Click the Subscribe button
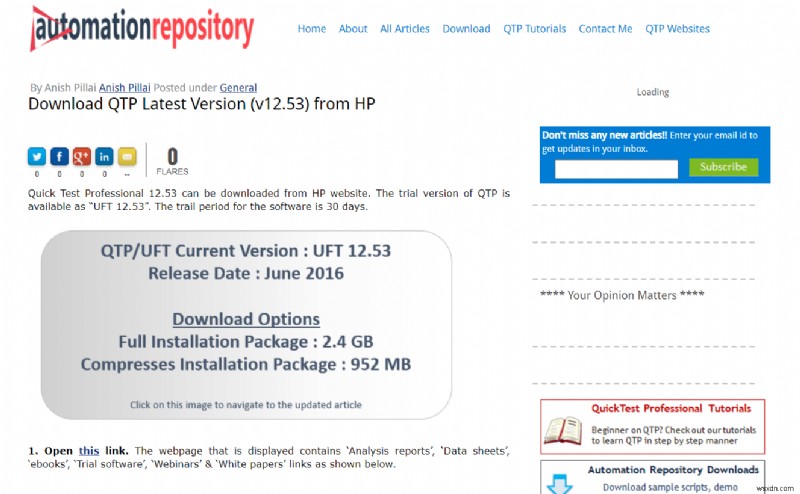800x494 pixels. click(723, 167)
